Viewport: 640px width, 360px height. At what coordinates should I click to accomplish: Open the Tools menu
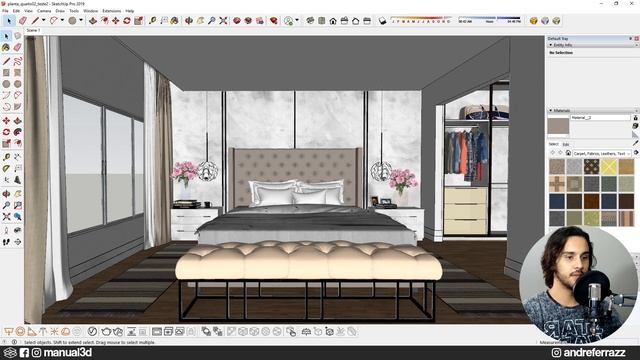pos(74,11)
